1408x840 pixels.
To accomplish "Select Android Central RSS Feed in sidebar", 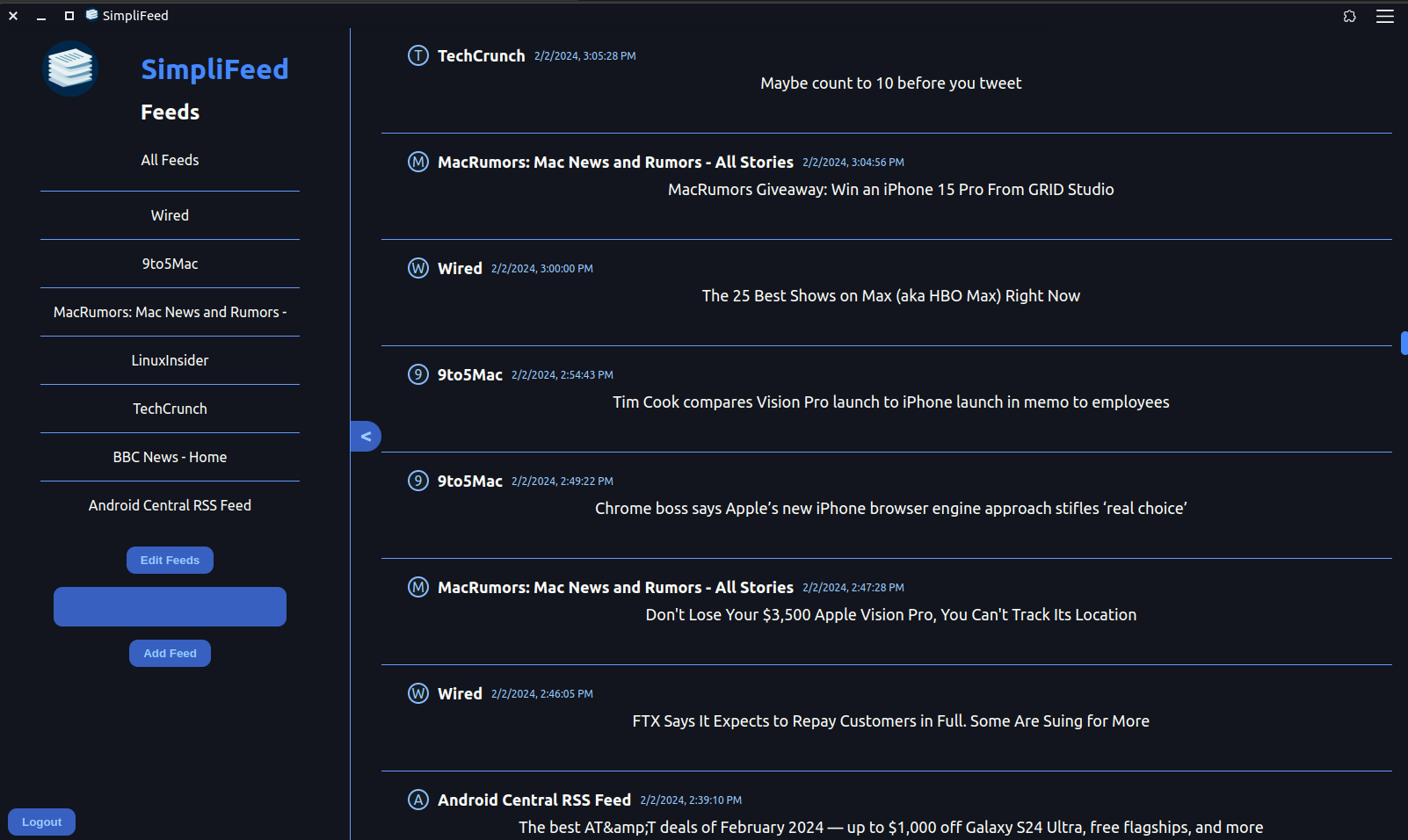I will 170,505.
